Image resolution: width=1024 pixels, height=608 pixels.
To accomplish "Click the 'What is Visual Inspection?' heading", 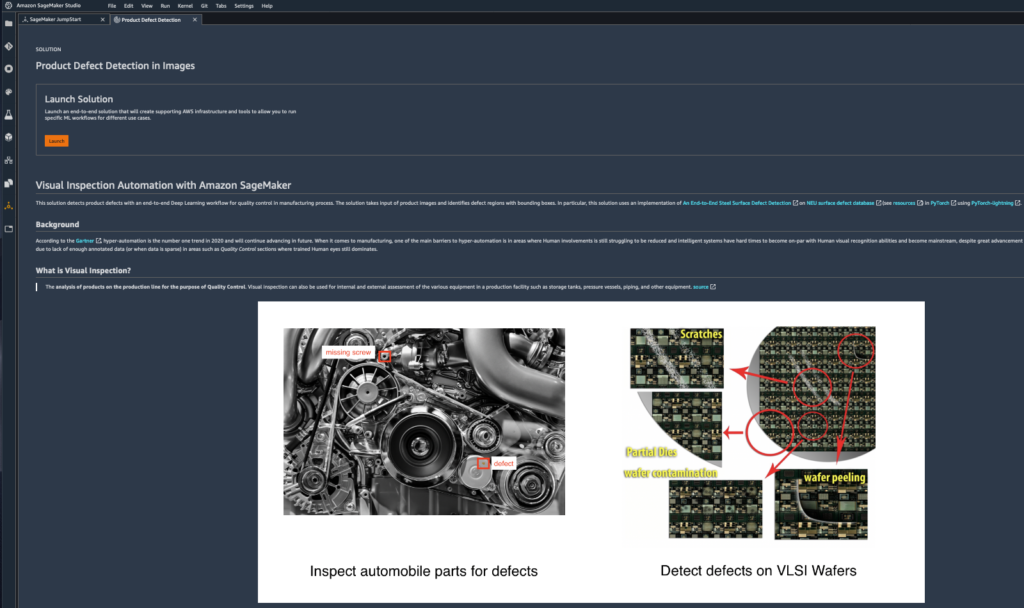I will click(x=83, y=270).
